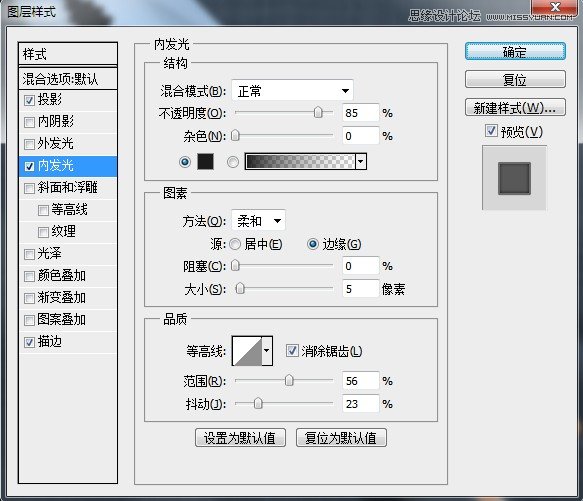Select 样式 styles list header
The height and width of the screenshot is (501, 583).
coord(68,54)
